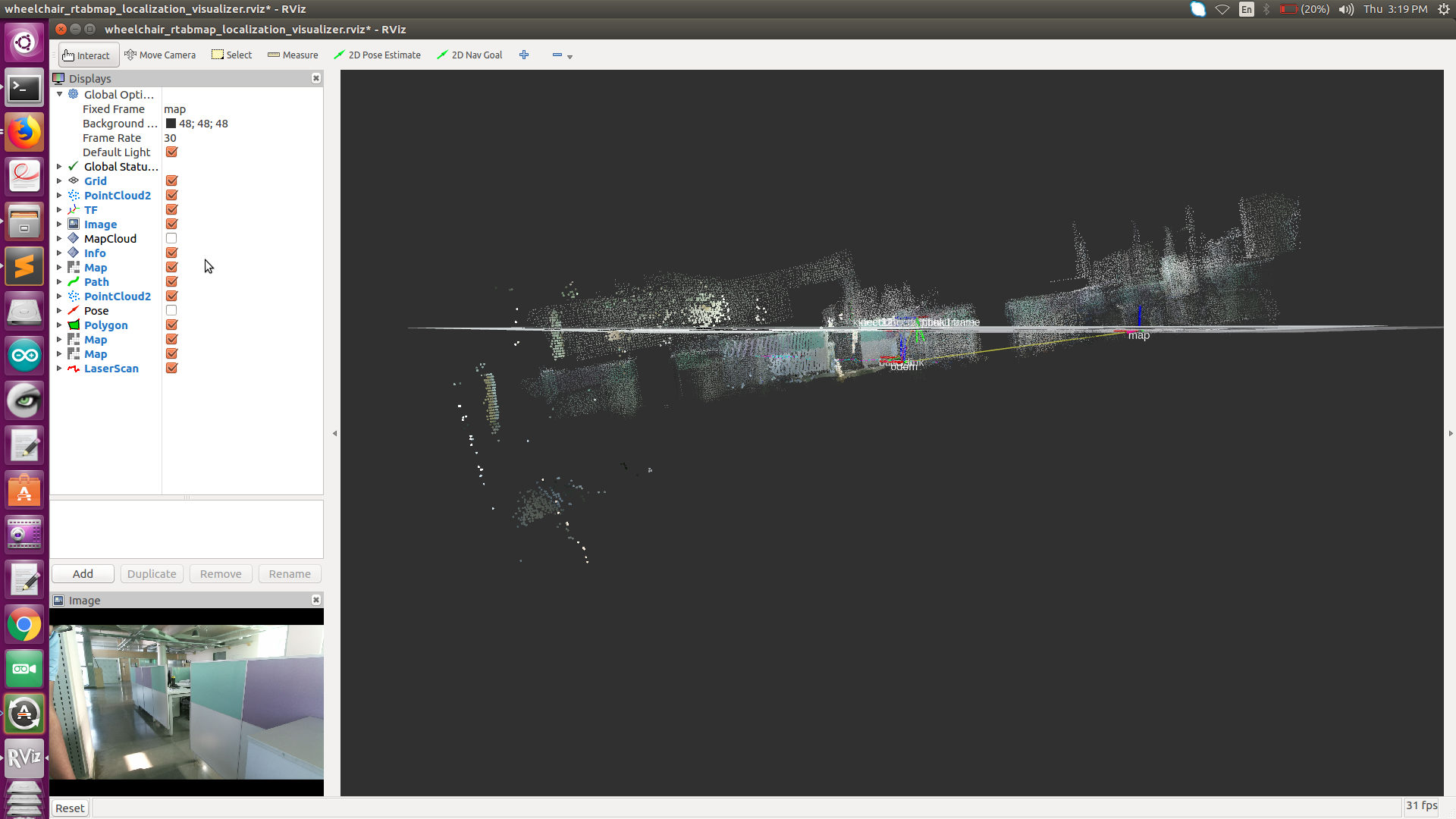The image size is (1456, 819).
Task: Activate the 2D Nav Goal tool
Action: 469,55
